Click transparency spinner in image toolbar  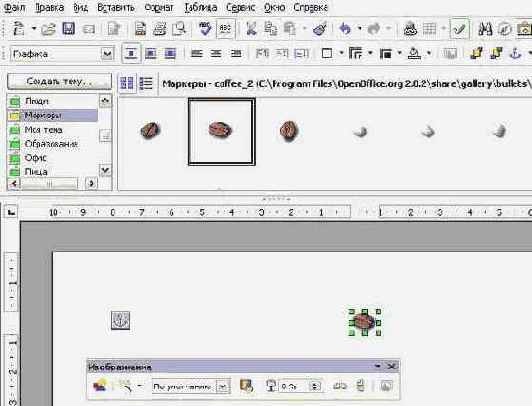tap(315, 386)
